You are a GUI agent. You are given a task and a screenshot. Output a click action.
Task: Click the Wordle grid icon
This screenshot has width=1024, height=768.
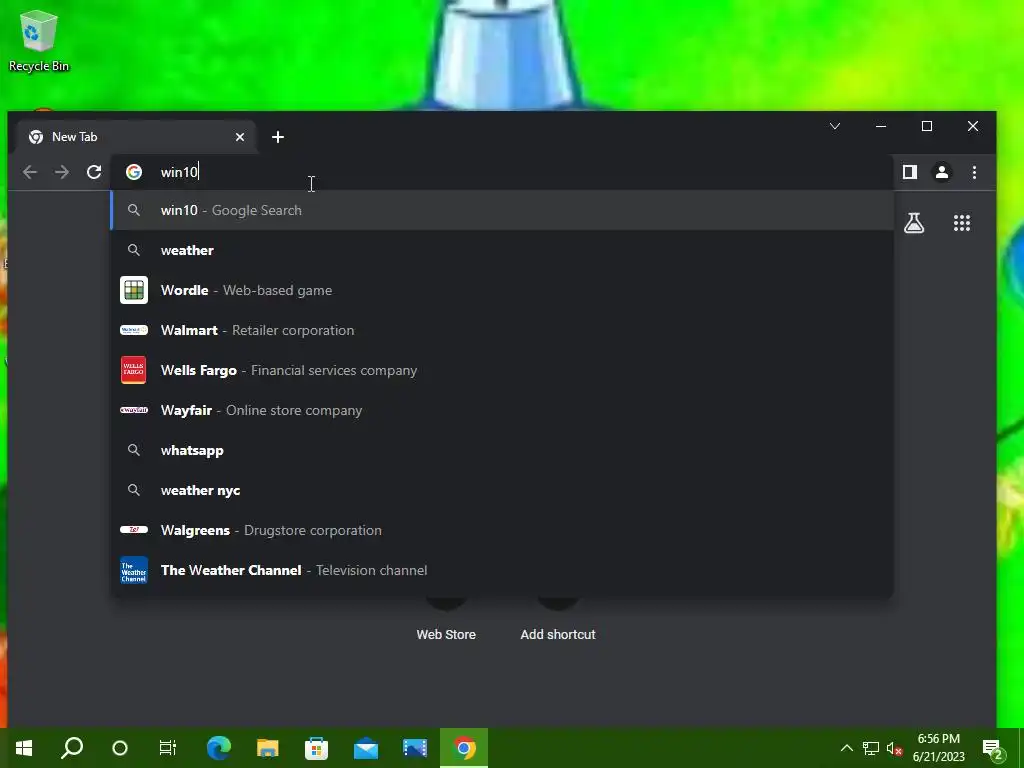(x=134, y=290)
